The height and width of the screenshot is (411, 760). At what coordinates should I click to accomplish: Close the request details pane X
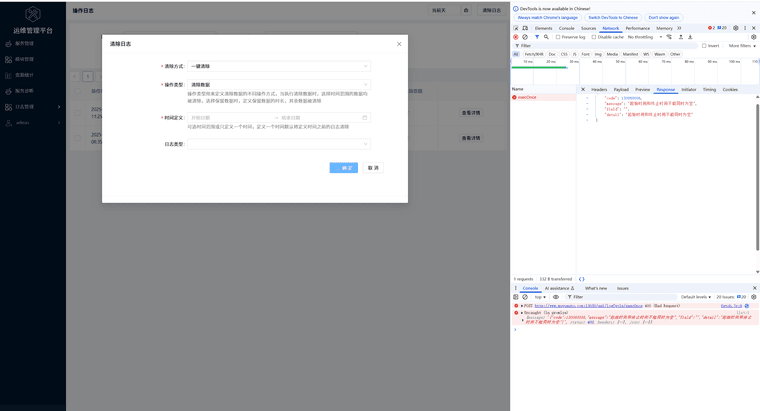pos(583,89)
